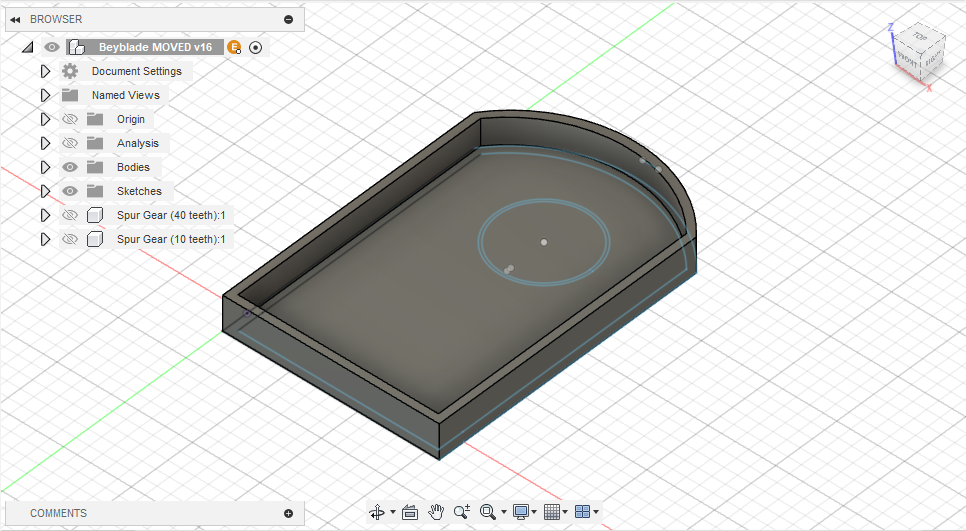Select the Orbit tool in navigation bar

(377, 512)
